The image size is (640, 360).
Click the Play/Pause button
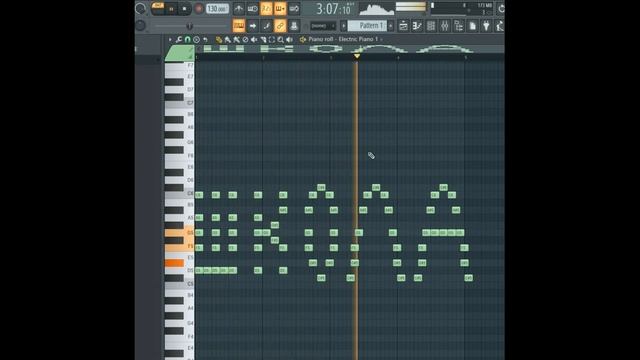click(171, 9)
